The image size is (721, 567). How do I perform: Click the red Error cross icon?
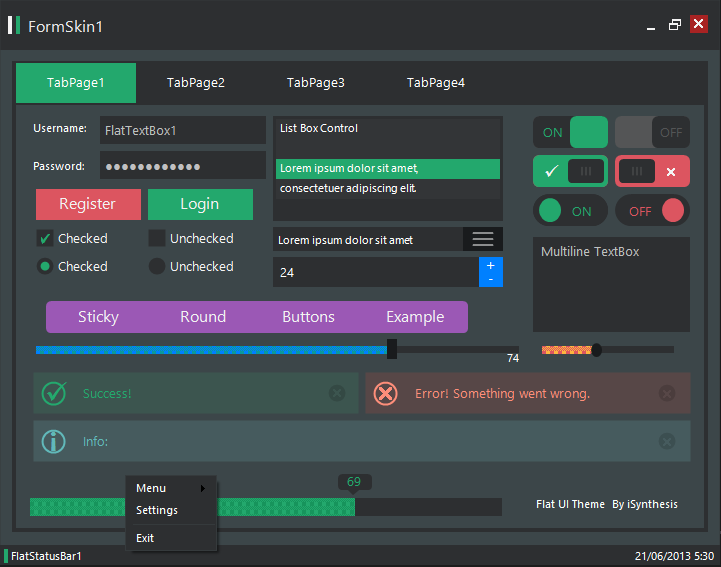click(385, 393)
